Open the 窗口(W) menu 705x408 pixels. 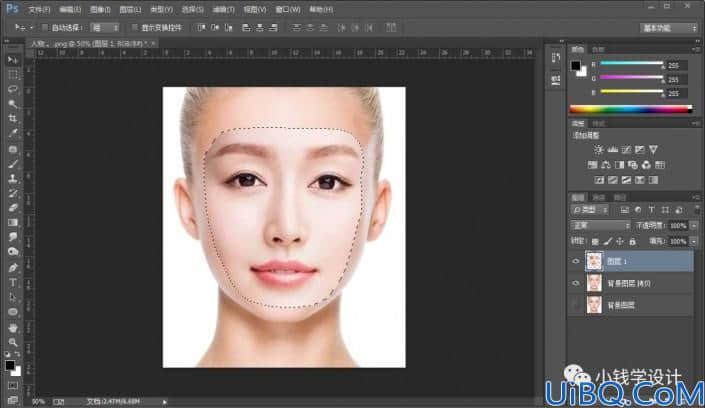tap(288, 9)
